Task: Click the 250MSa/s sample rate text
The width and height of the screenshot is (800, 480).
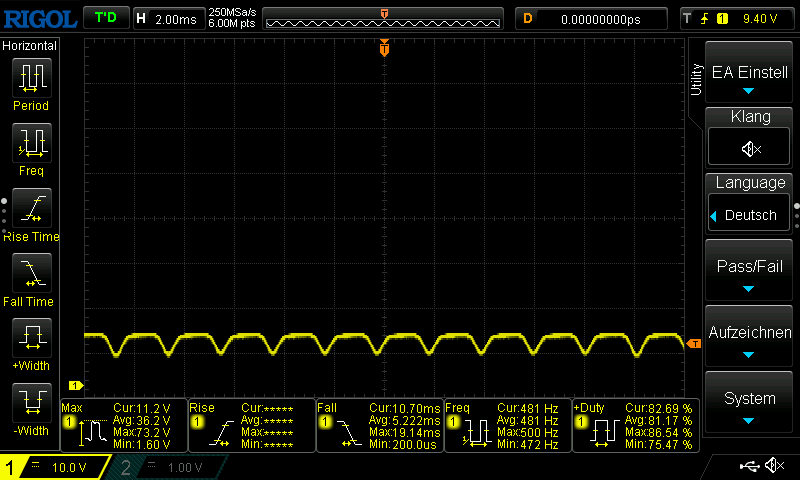Action: pyautogui.click(x=232, y=13)
